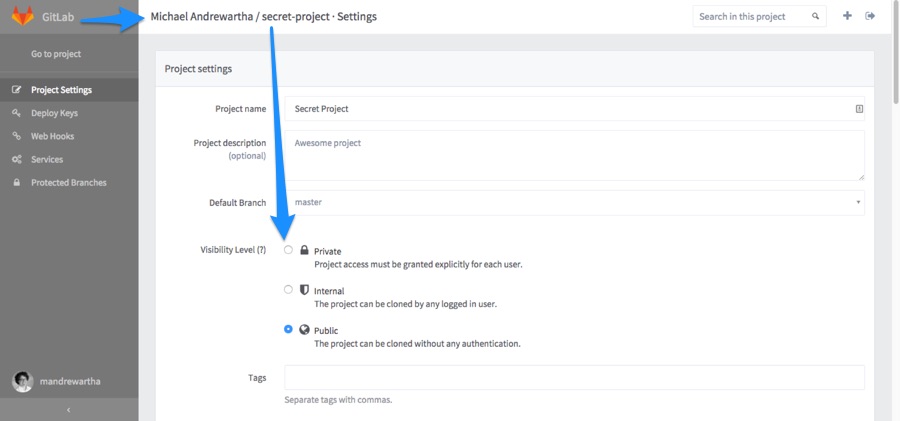Image resolution: width=900 pixels, height=421 pixels.
Task: Click the Deploy Keys key icon
Action: (17, 113)
